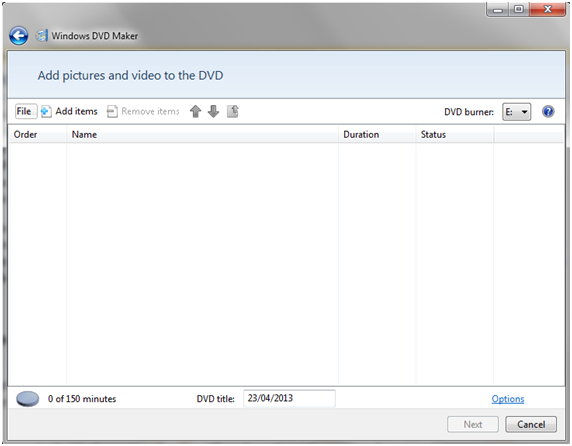Focus the DVD title input field

[289, 398]
